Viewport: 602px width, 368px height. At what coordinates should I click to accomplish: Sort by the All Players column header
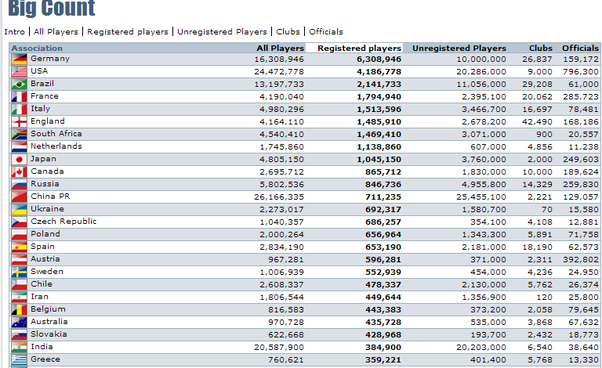point(280,48)
